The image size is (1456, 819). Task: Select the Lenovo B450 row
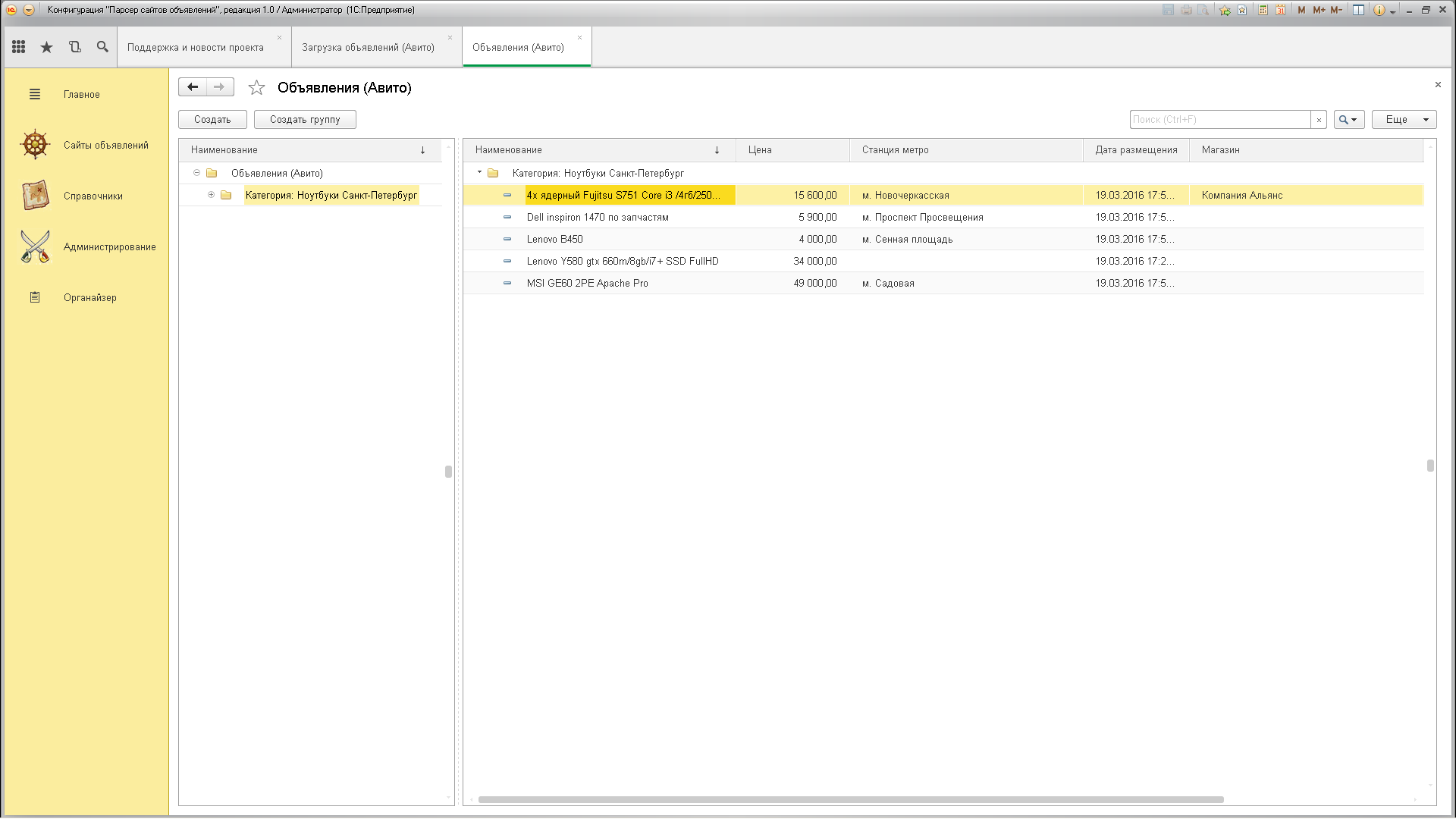tap(943, 239)
